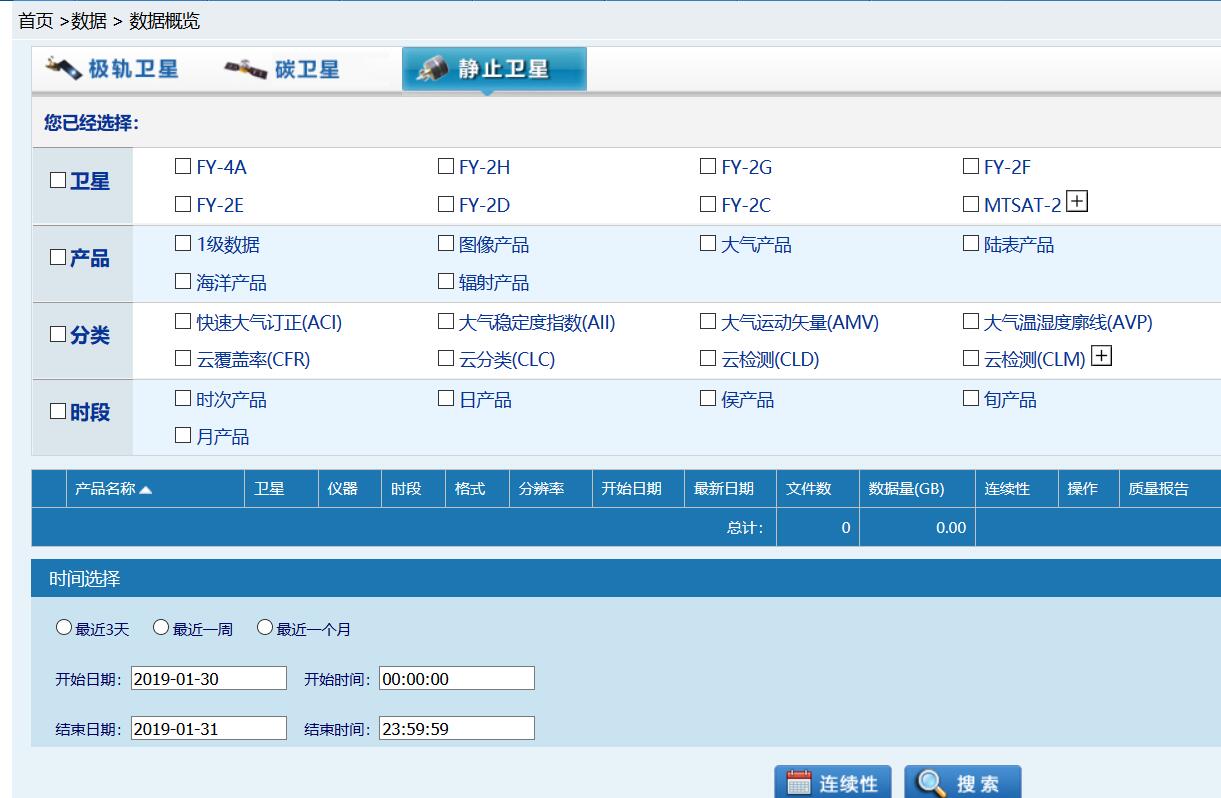Select the 最近3天 radio button
1221x798 pixels.
pos(64,626)
